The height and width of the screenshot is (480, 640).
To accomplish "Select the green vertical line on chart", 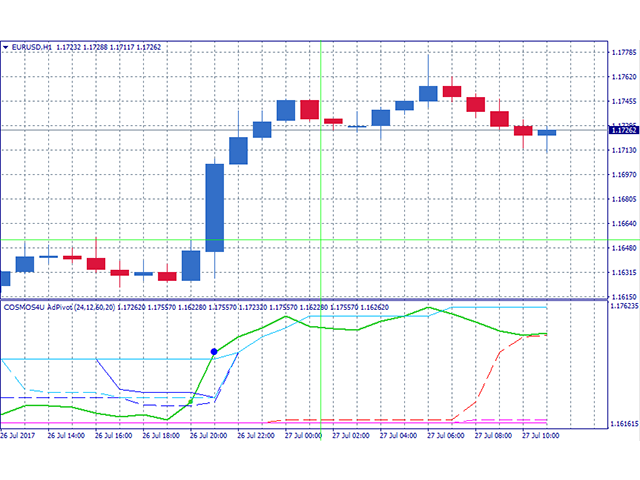I will pos(321,200).
